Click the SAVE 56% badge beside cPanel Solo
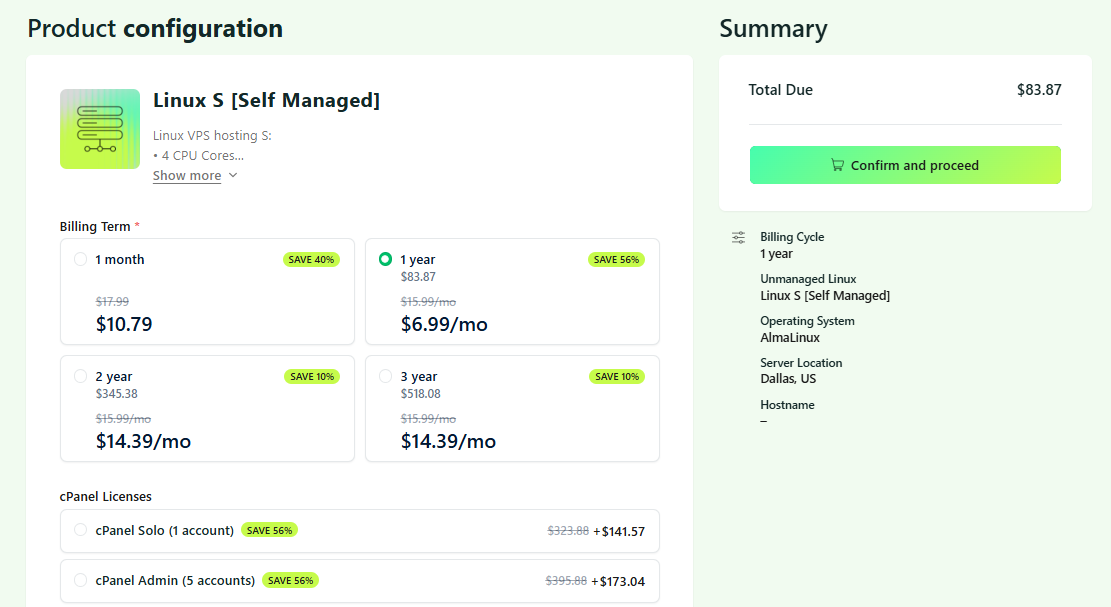Image resolution: width=1111 pixels, height=607 pixels. (x=269, y=530)
